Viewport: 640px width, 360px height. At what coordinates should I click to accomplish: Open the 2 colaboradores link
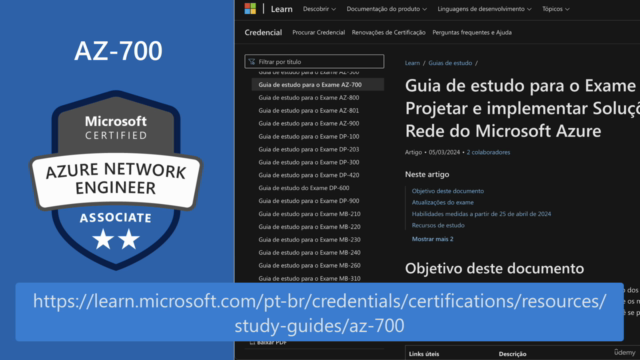(489, 152)
